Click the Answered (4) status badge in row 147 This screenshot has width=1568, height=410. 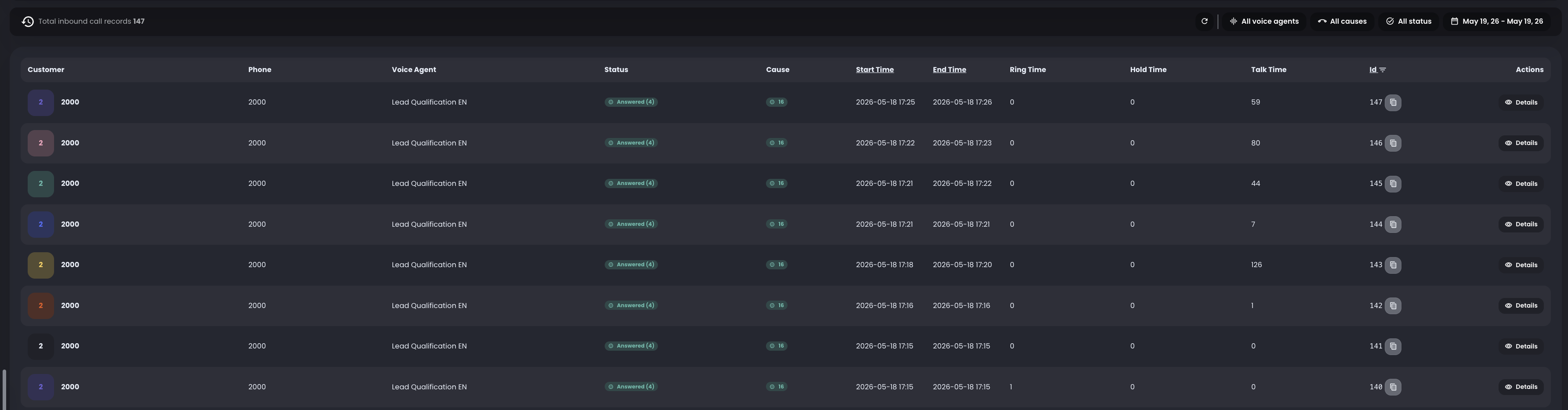tap(631, 102)
